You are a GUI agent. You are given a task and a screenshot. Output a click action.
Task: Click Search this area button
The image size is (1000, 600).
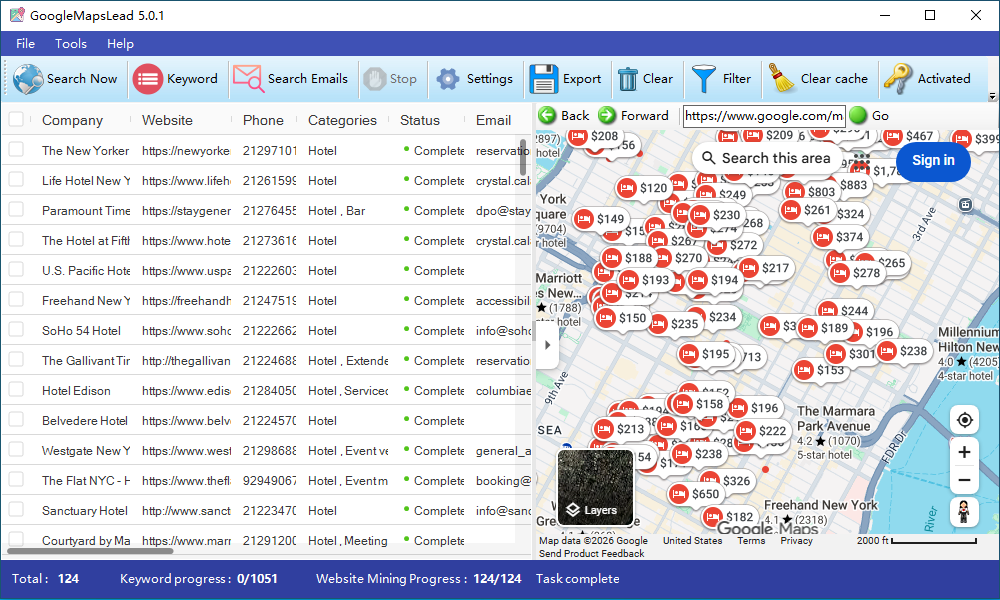[767, 158]
